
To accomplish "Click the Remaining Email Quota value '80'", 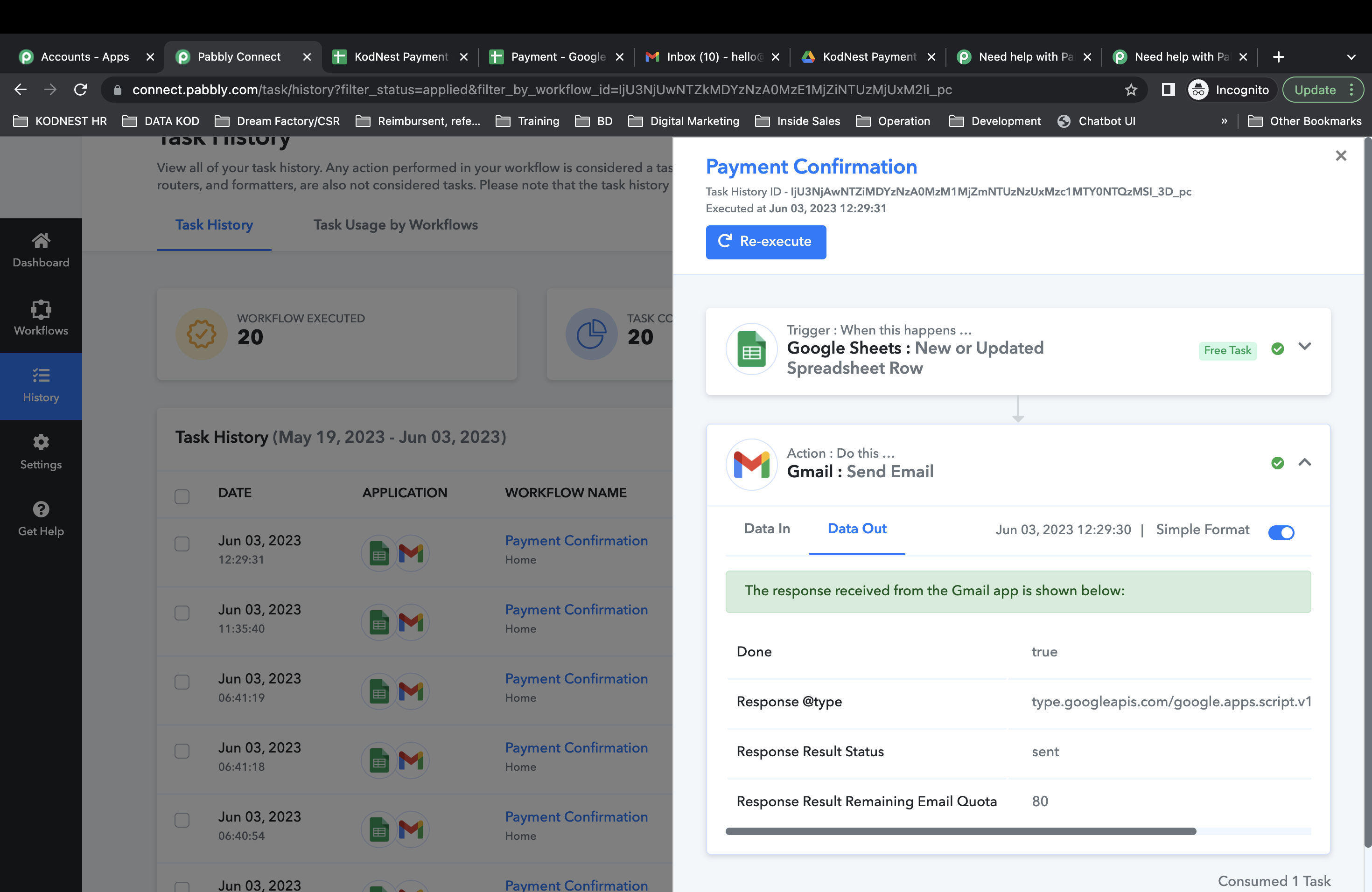I will point(1040,801).
